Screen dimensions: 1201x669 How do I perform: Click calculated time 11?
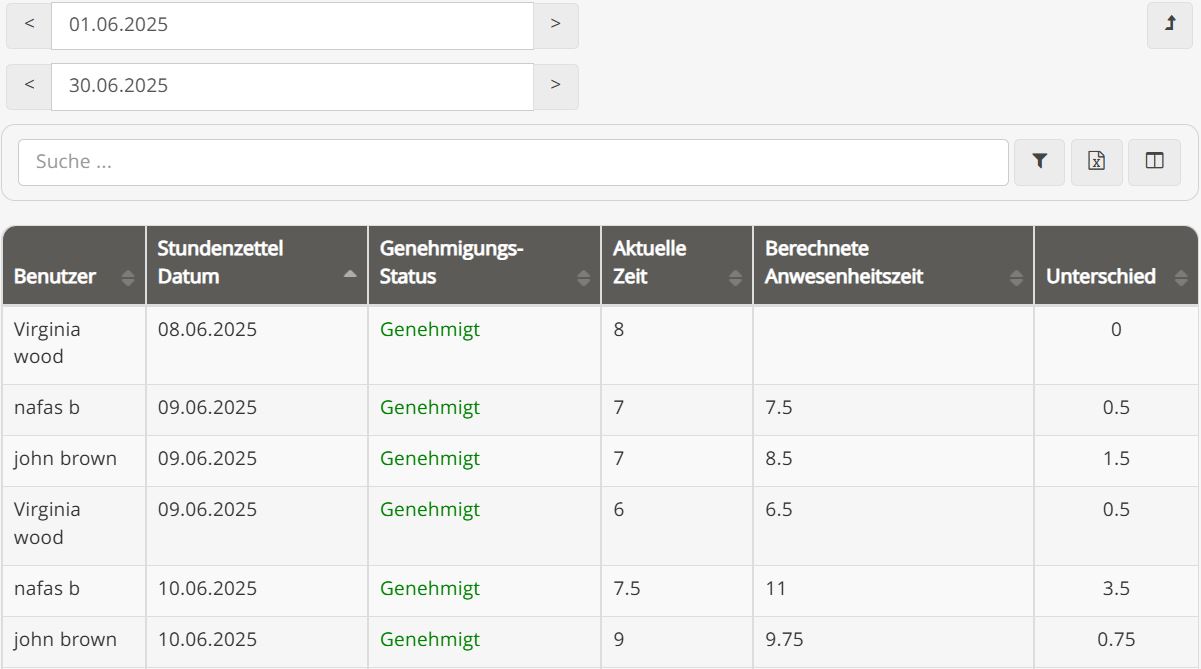[x=776, y=588]
